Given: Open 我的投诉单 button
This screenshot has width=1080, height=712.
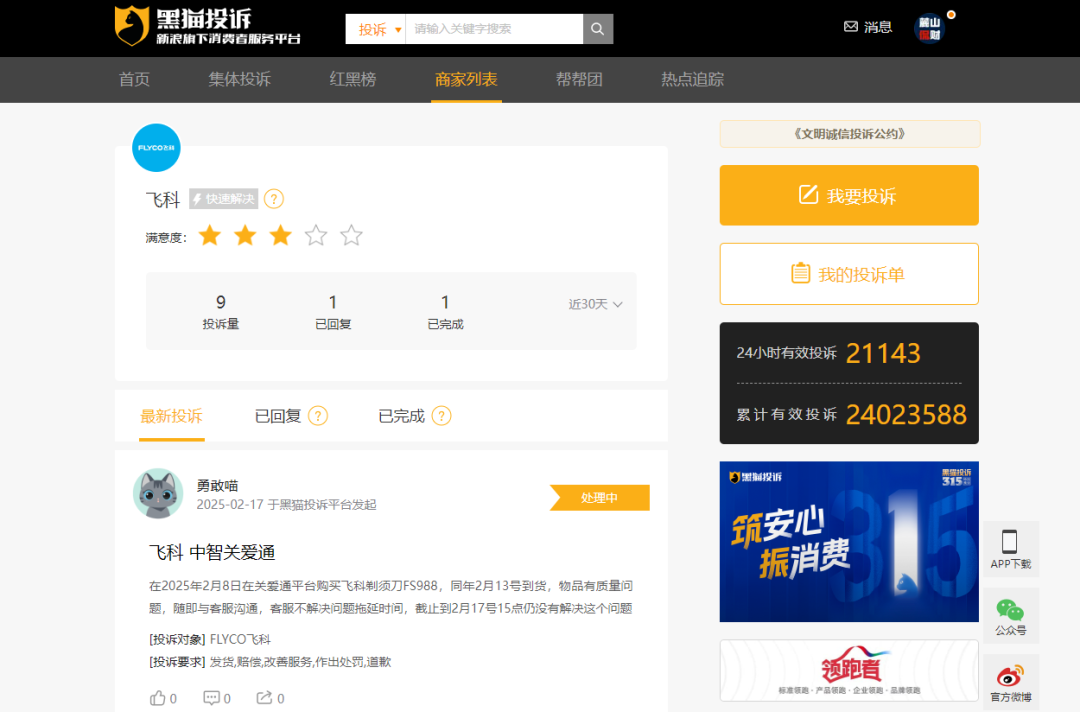Looking at the screenshot, I should [x=849, y=274].
